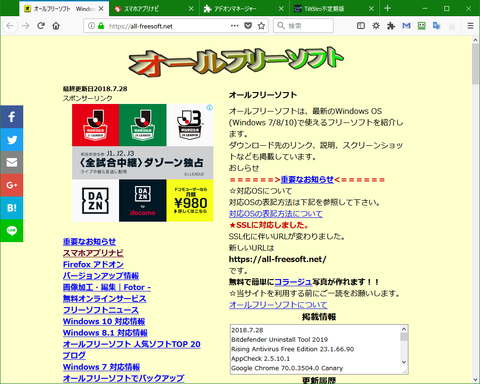Open the Windows 8.1 対応情報 link

[x=105, y=333]
